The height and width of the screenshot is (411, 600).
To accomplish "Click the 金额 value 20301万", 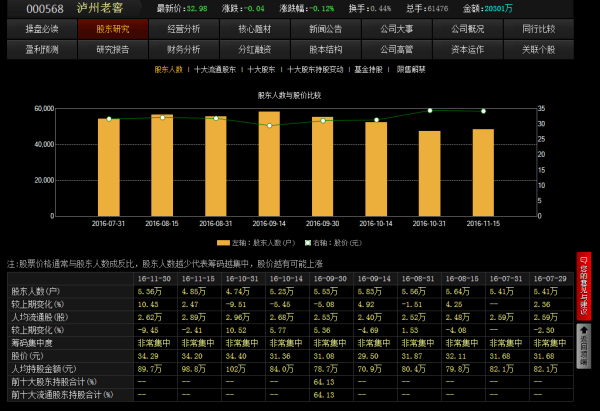I will (x=498, y=8).
